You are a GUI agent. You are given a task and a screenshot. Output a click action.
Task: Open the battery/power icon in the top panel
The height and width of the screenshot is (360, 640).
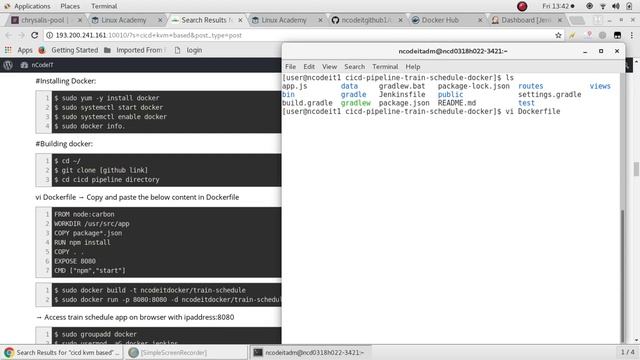[x=629, y=6]
